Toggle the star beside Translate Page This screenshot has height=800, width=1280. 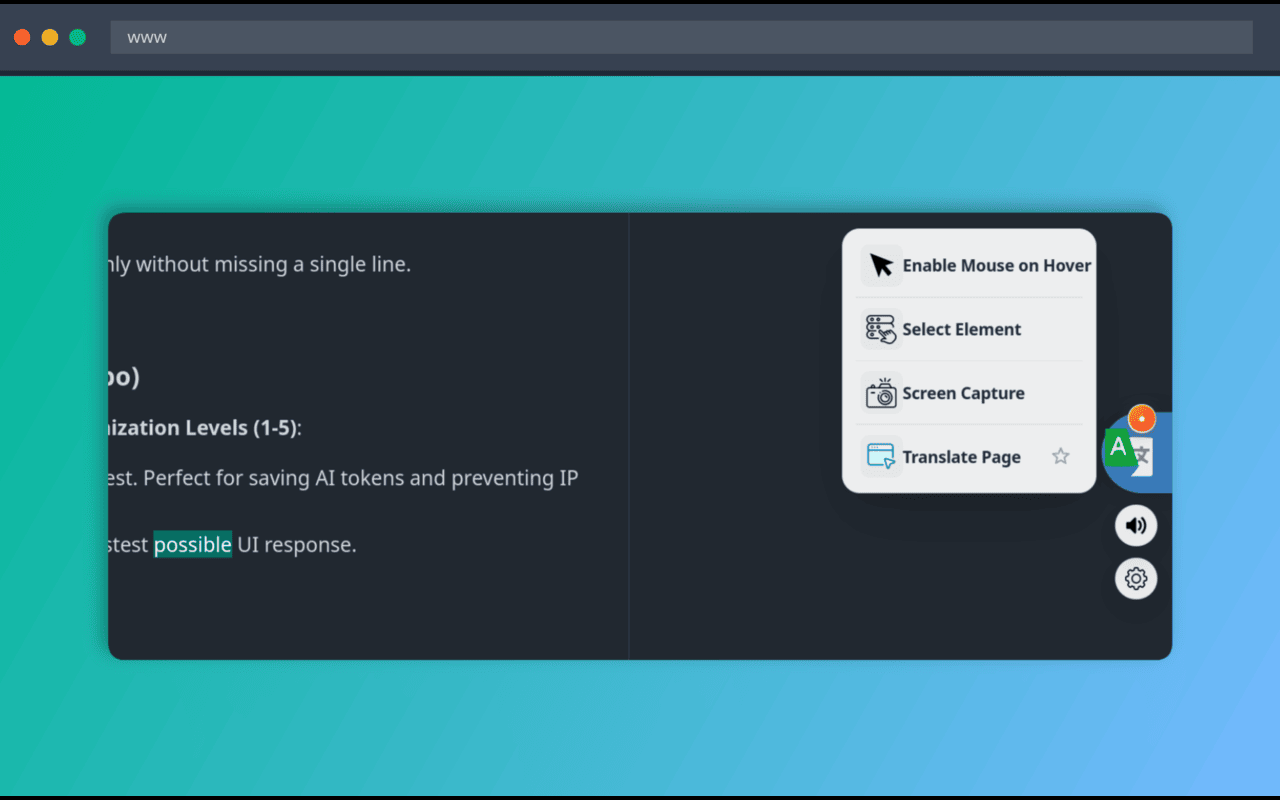(x=1061, y=456)
